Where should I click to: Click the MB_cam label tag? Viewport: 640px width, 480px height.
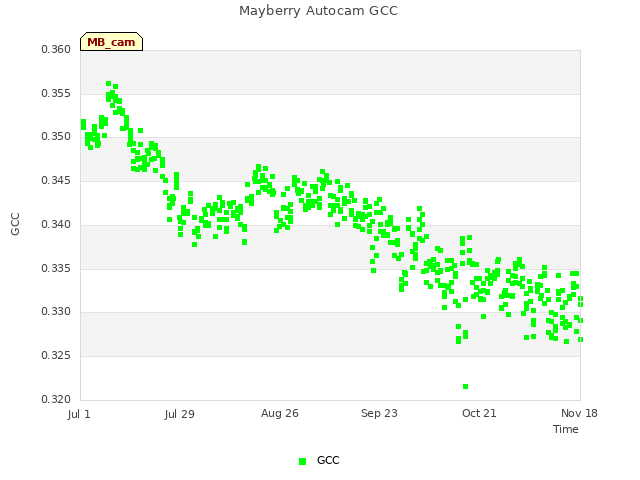click(111, 42)
